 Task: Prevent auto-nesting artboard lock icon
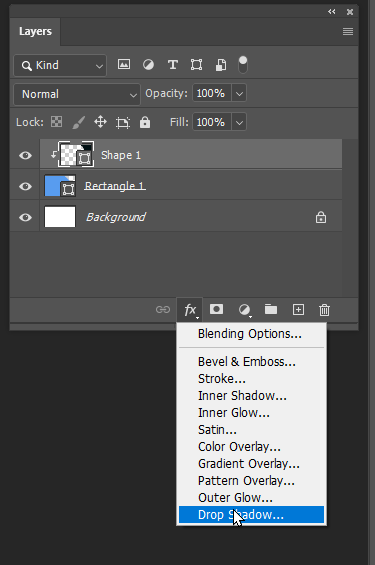click(x=123, y=123)
